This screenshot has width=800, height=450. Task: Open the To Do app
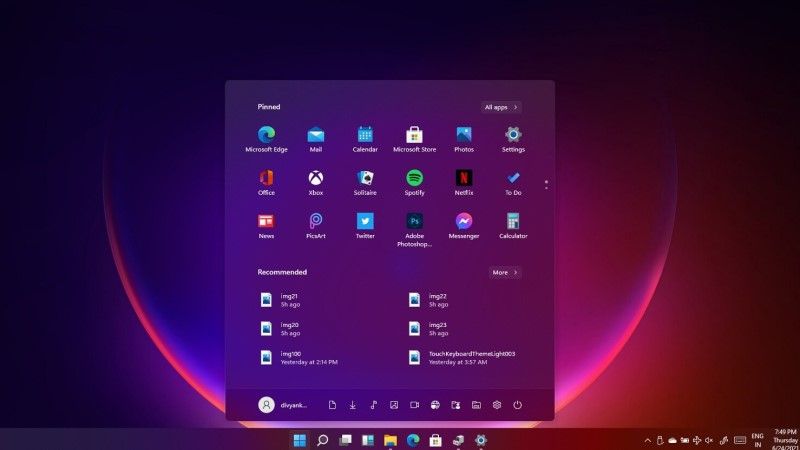[x=513, y=182]
